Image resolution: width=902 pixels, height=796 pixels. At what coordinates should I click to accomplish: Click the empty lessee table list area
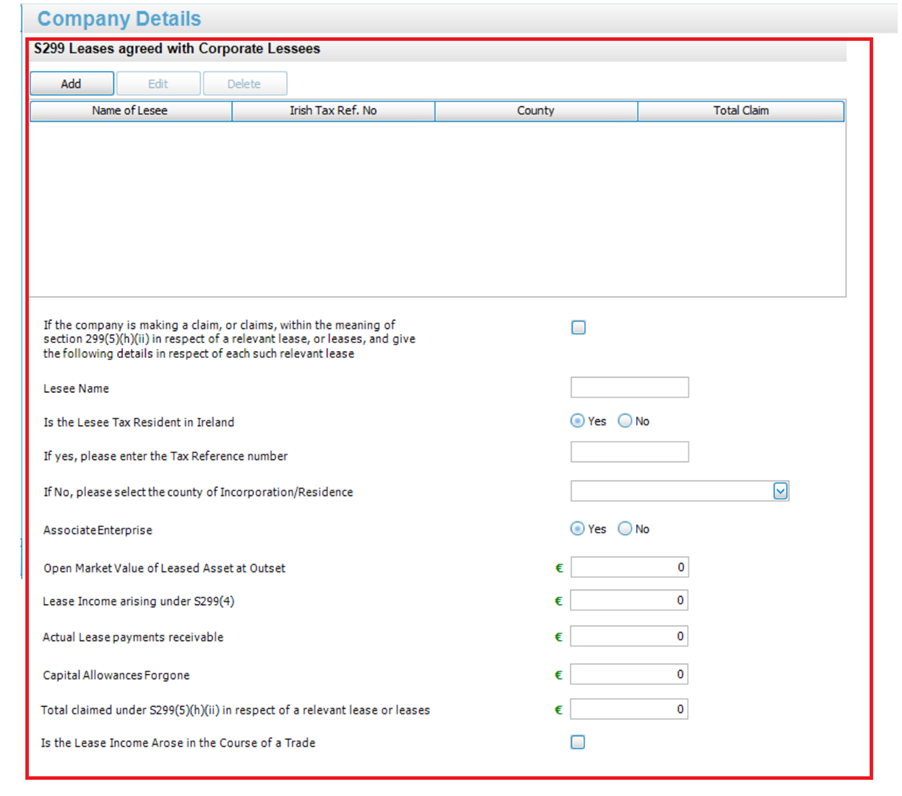point(437,209)
